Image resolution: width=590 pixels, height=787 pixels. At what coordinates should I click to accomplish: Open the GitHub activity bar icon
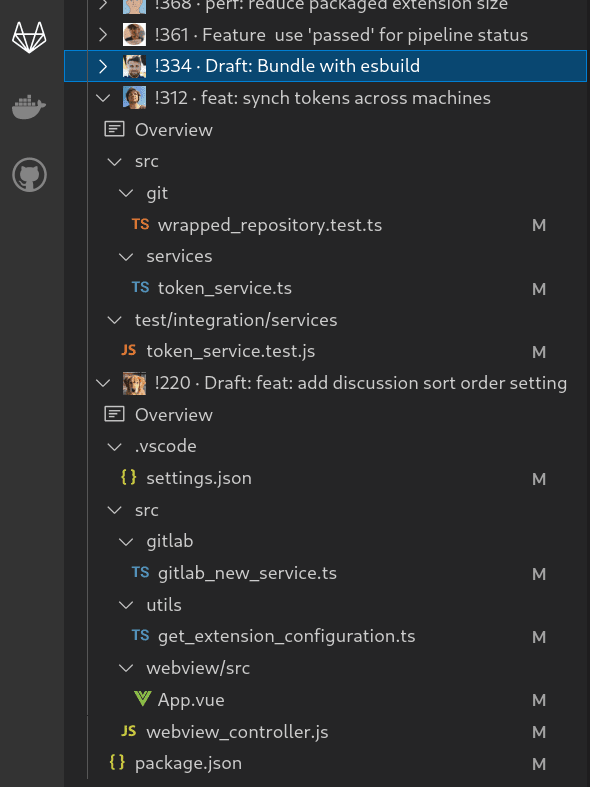click(x=29, y=175)
